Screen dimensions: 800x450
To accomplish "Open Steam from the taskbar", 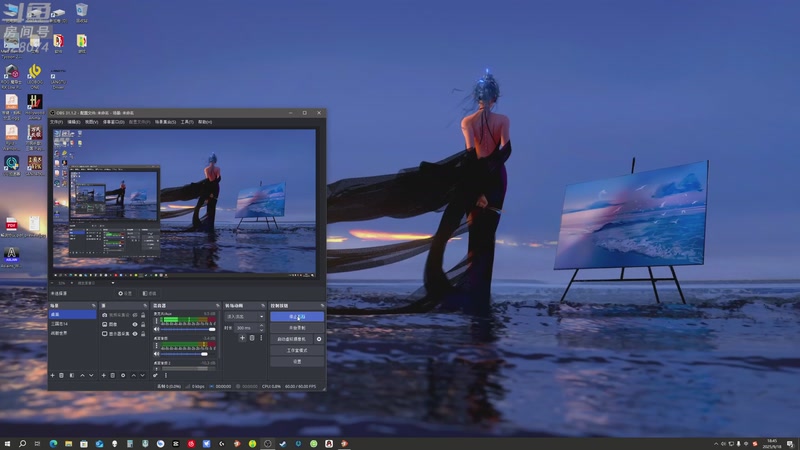I will click(x=283, y=444).
